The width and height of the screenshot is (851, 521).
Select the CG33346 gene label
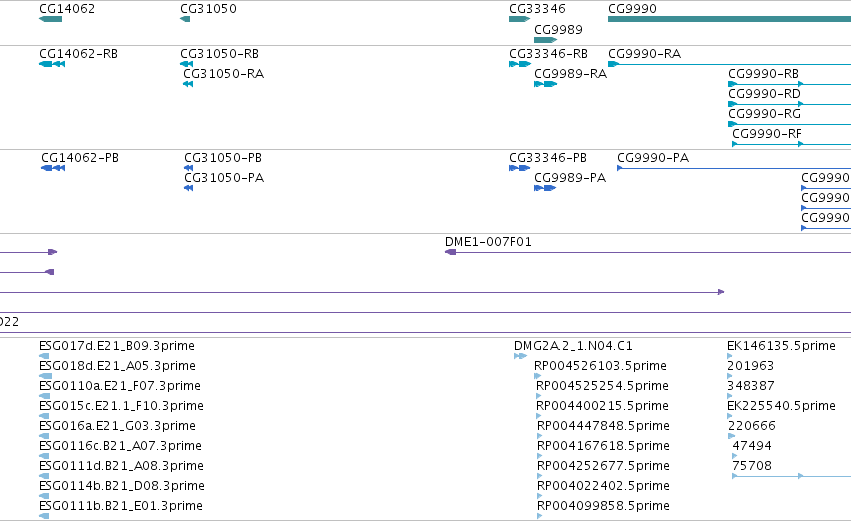point(537,9)
